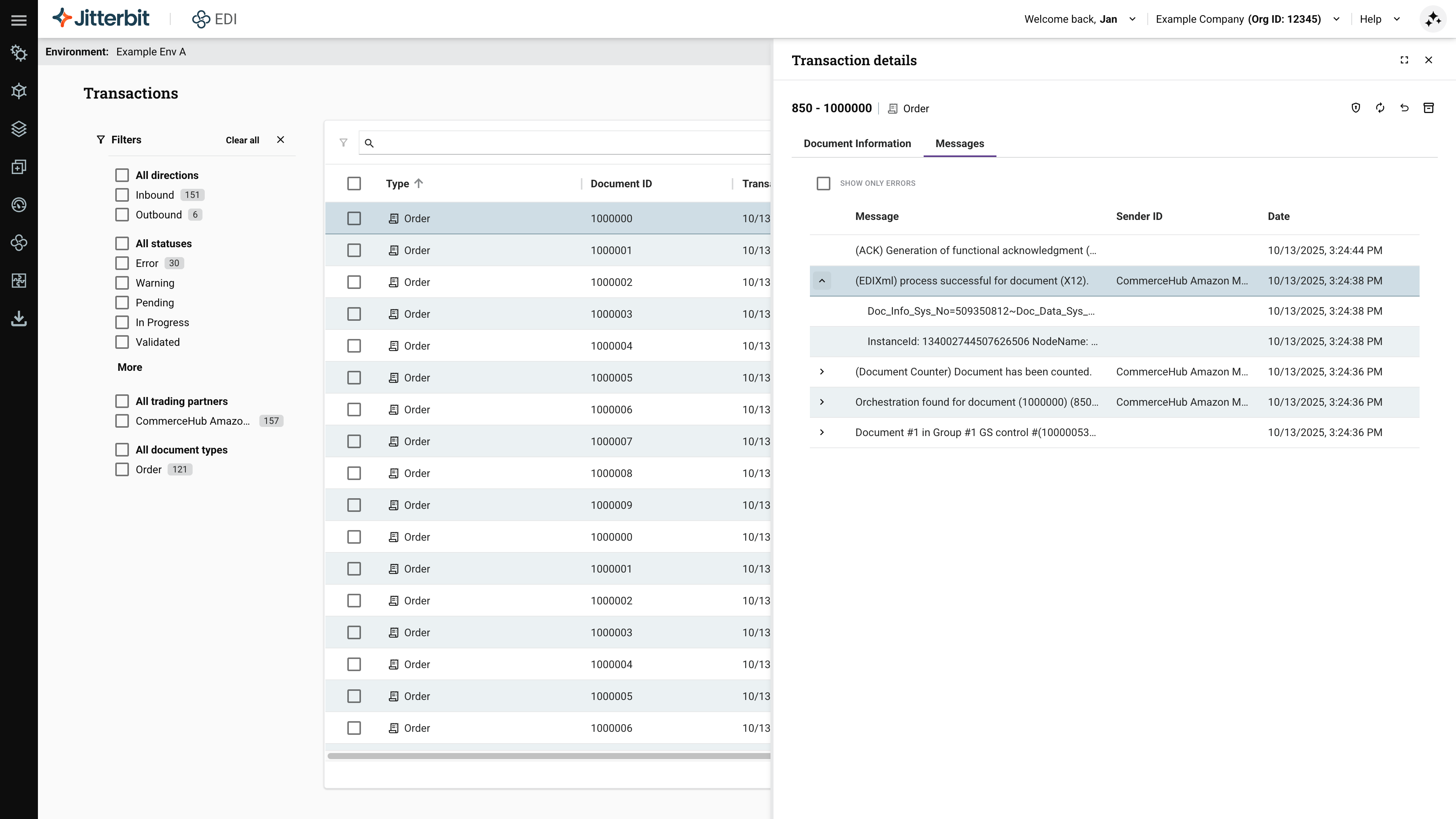Image resolution: width=1456 pixels, height=819 pixels.
Task: Collapse the EDIXml process successful message
Action: (822, 281)
